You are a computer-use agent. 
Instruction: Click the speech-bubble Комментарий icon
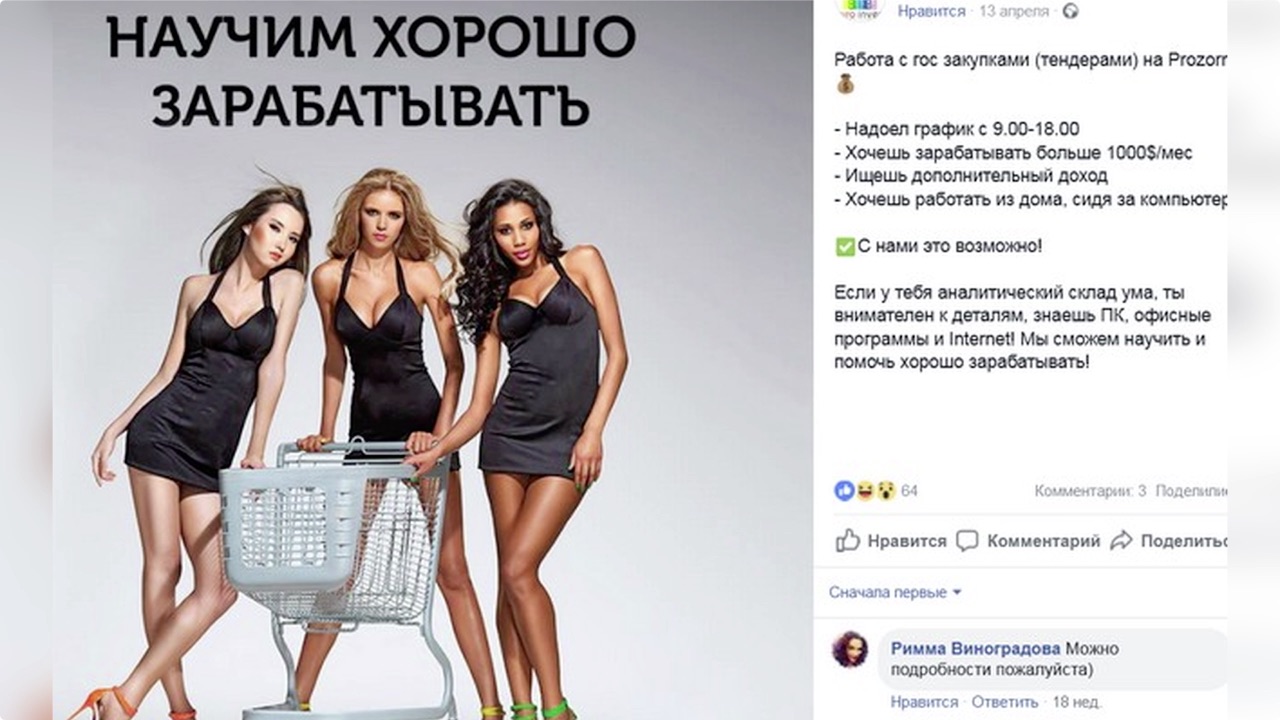pos(967,541)
